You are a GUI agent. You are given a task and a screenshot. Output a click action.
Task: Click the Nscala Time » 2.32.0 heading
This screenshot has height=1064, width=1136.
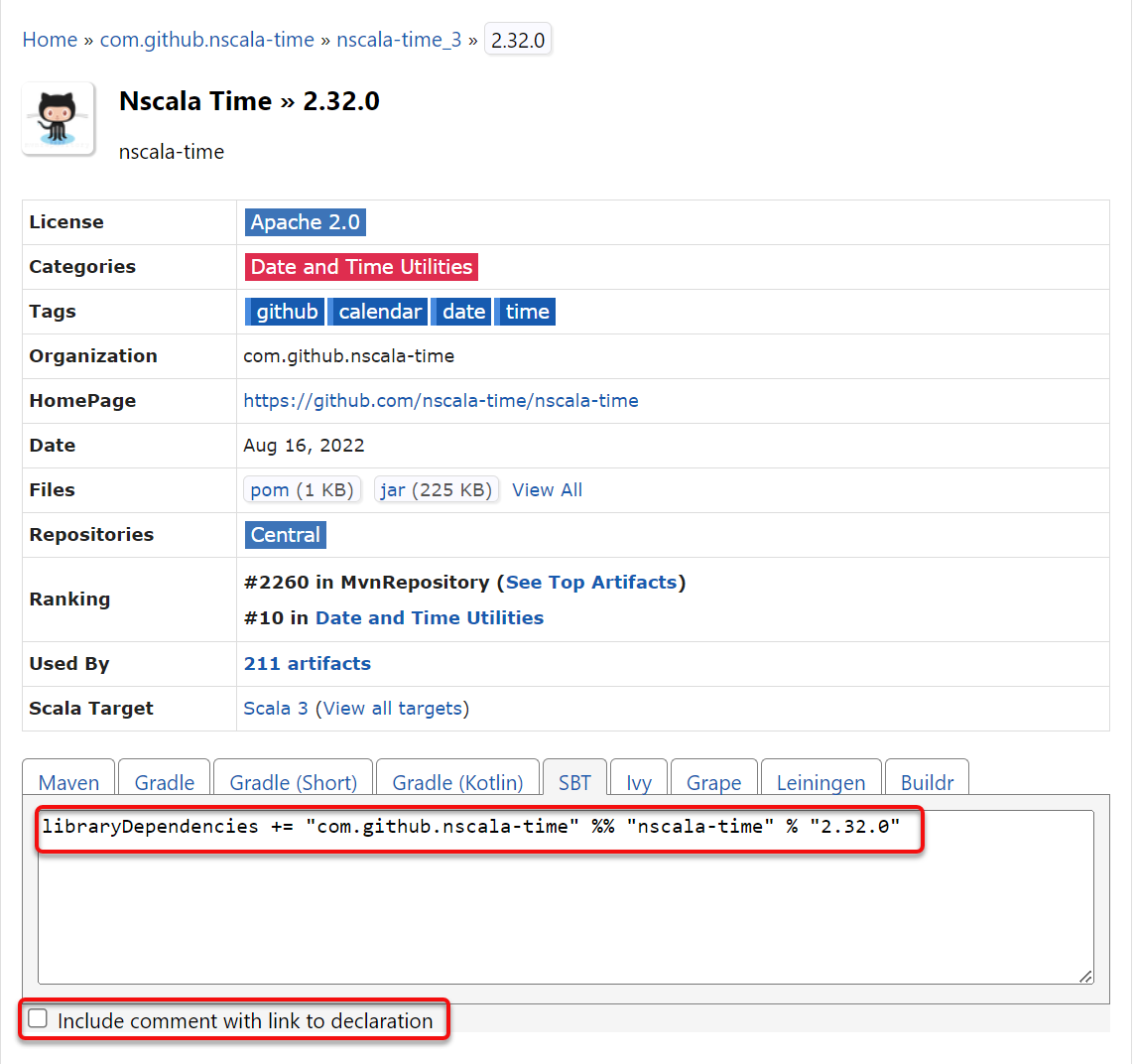pyautogui.click(x=249, y=101)
